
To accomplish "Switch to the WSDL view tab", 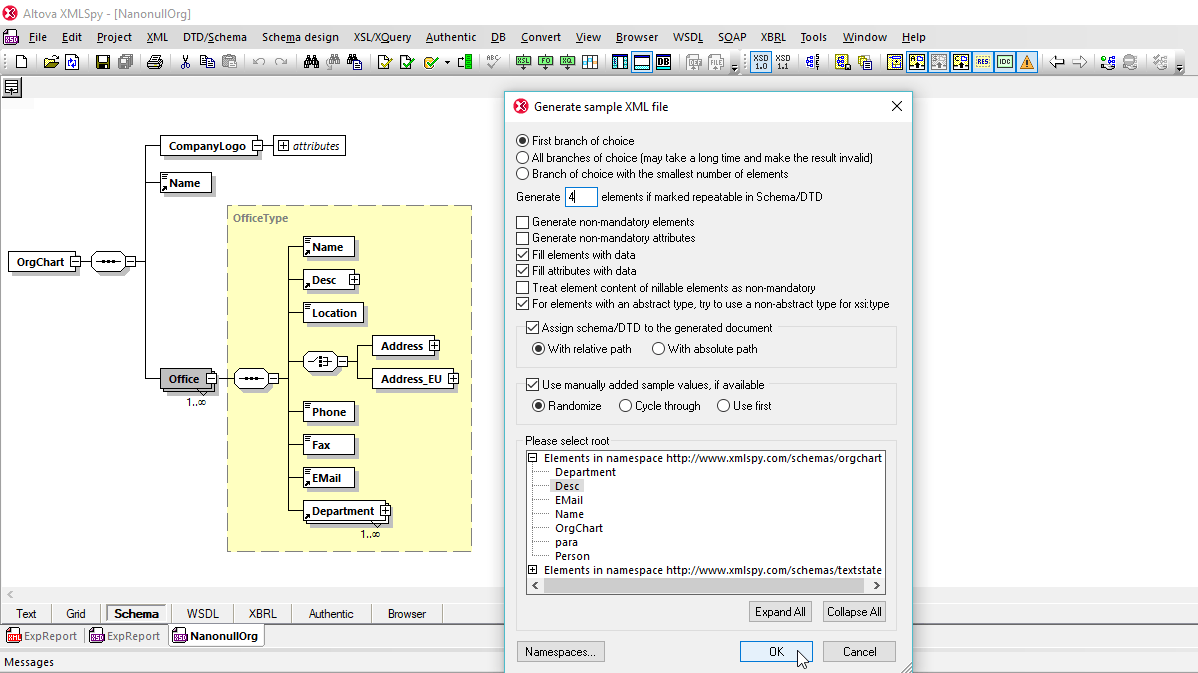I will [x=202, y=614].
